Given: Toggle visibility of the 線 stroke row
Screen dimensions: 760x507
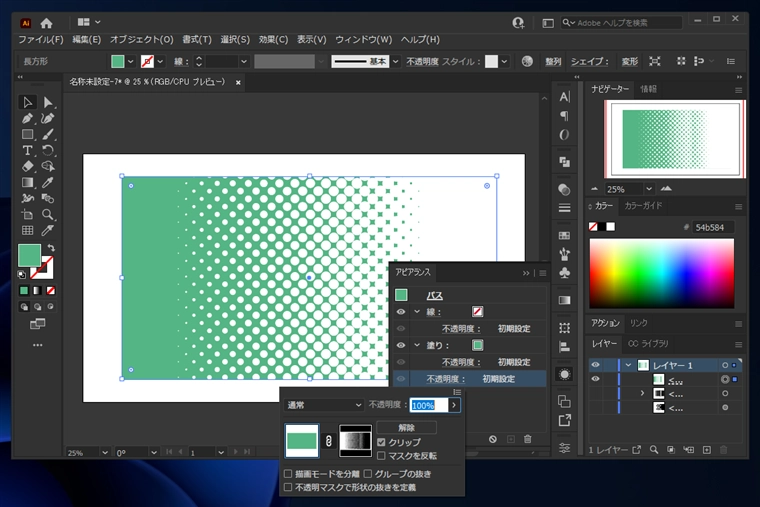Looking at the screenshot, I should (401, 312).
